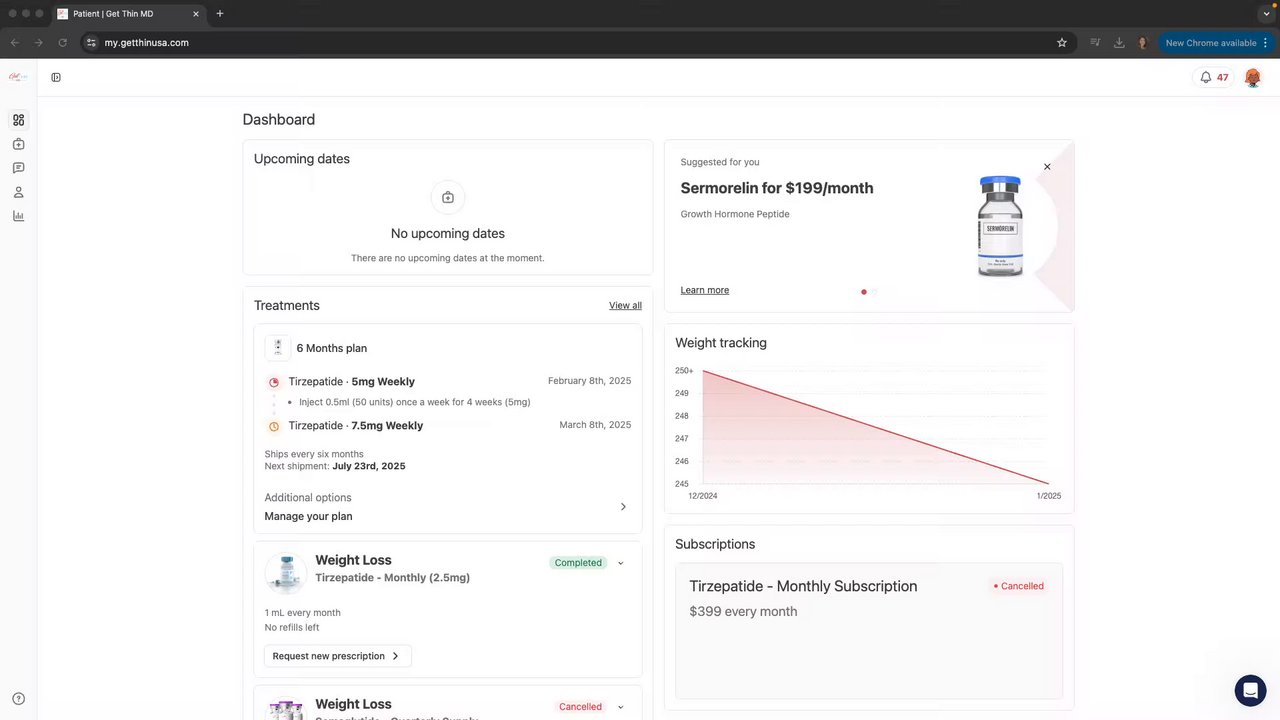Click next shipment date July 23rd, 2025
The height and width of the screenshot is (720, 1280).
(369, 466)
